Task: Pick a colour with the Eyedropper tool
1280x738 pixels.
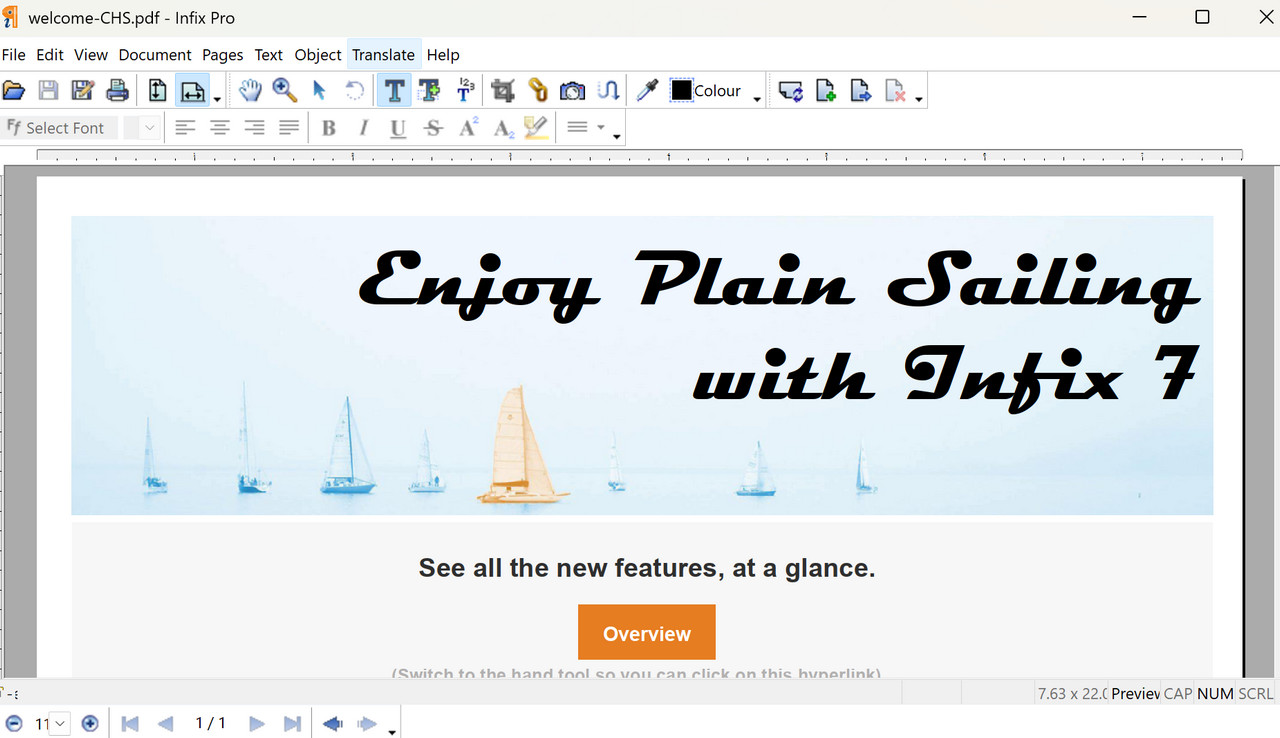Action: coord(646,90)
